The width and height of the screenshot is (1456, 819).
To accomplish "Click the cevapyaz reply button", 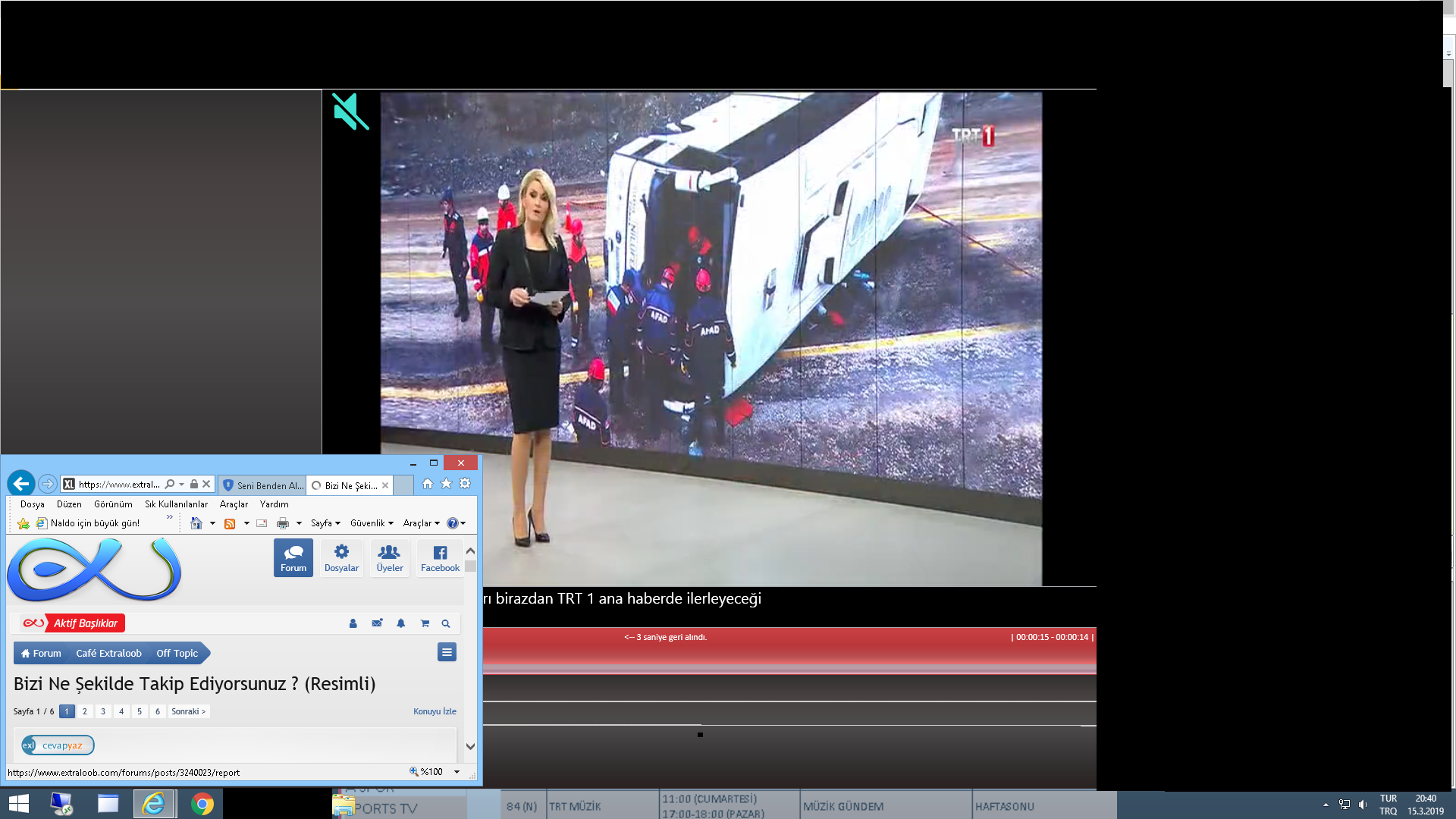I will 58,745.
